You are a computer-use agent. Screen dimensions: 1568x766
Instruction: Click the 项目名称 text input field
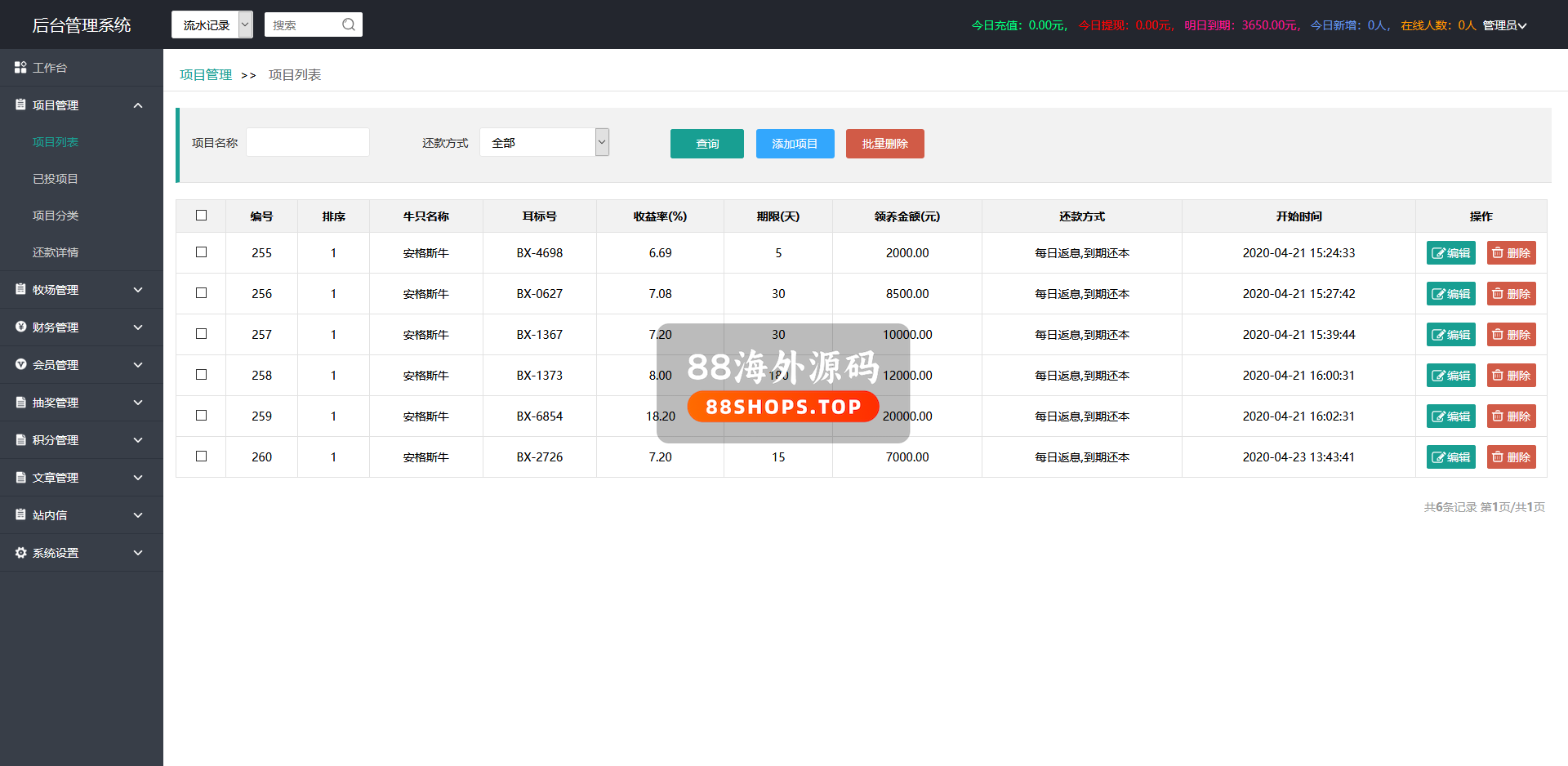pyautogui.click(x=308, y=143)
